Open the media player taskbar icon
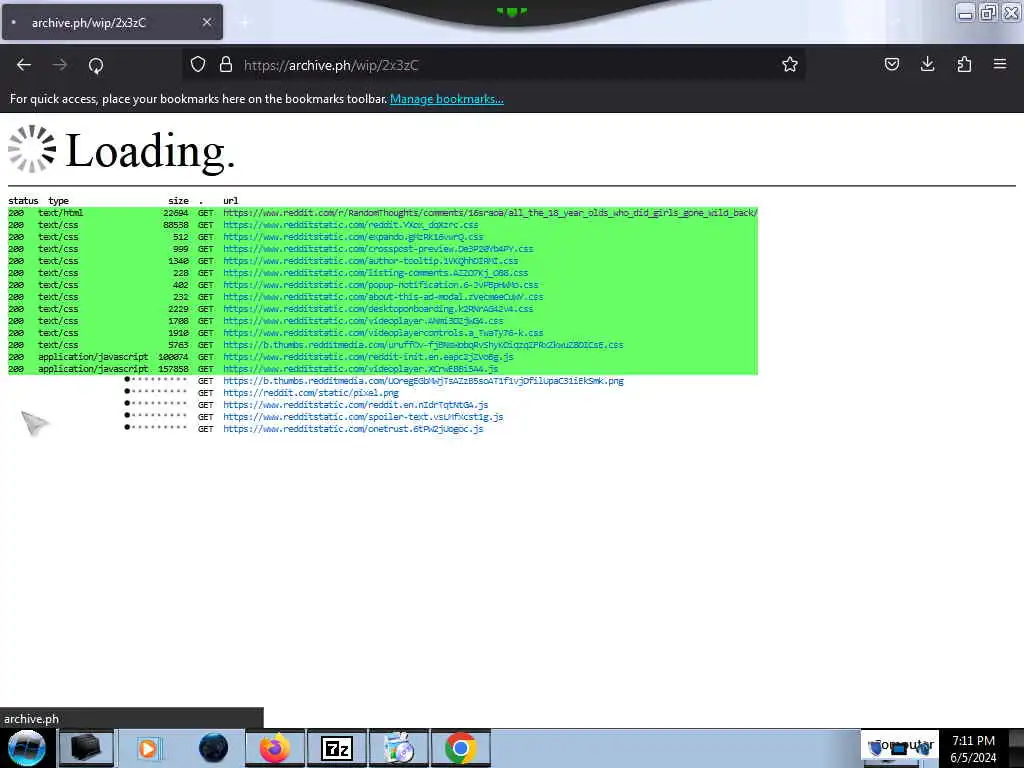Viewport: 1024px width, 768px height. (148, 748)
